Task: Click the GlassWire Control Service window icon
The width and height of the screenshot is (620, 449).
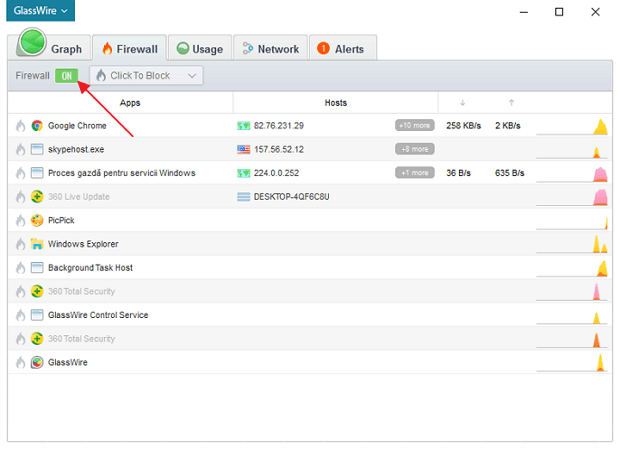Action: tap(37, 315)
